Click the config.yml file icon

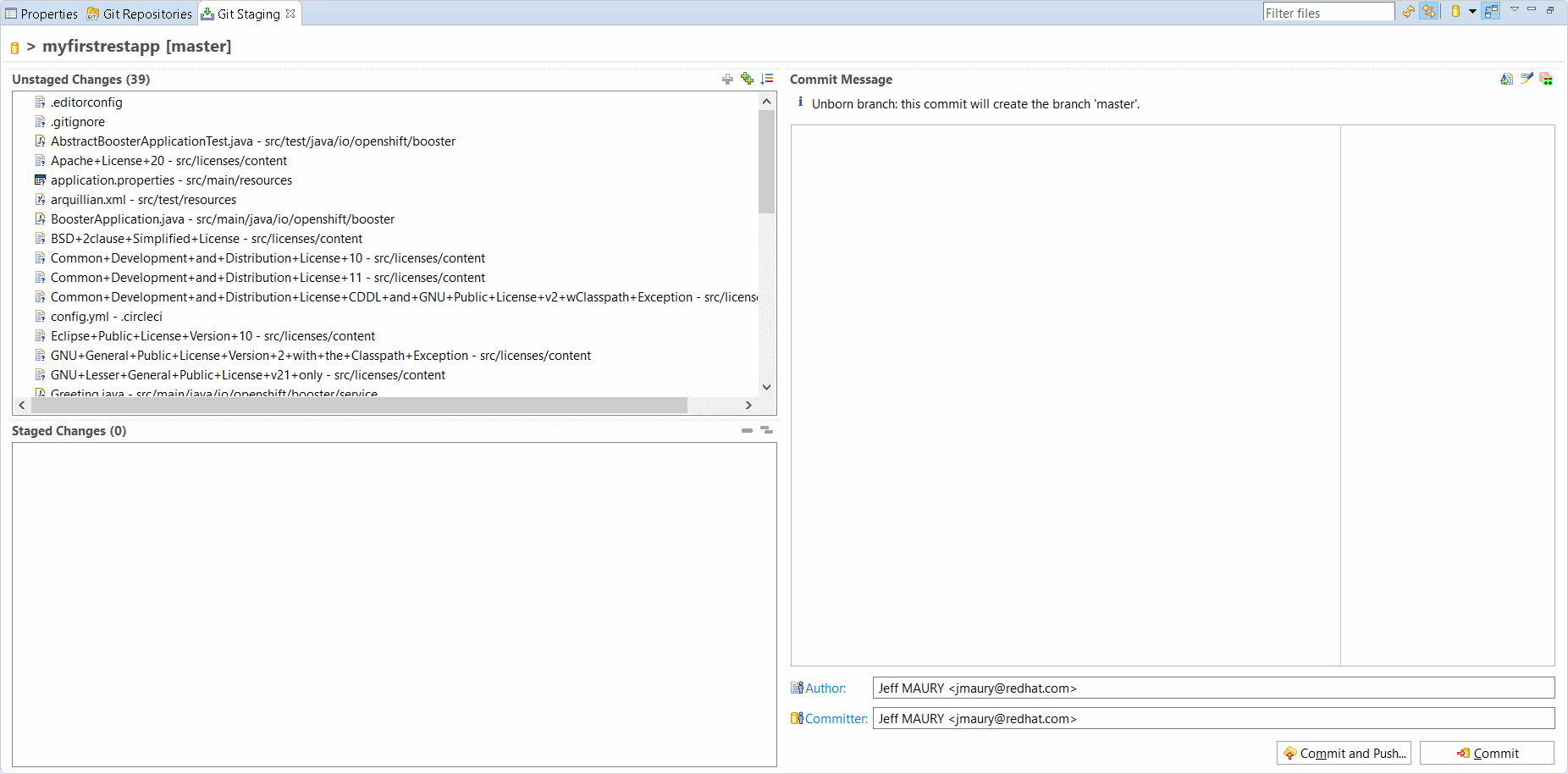tap(40, 317)
